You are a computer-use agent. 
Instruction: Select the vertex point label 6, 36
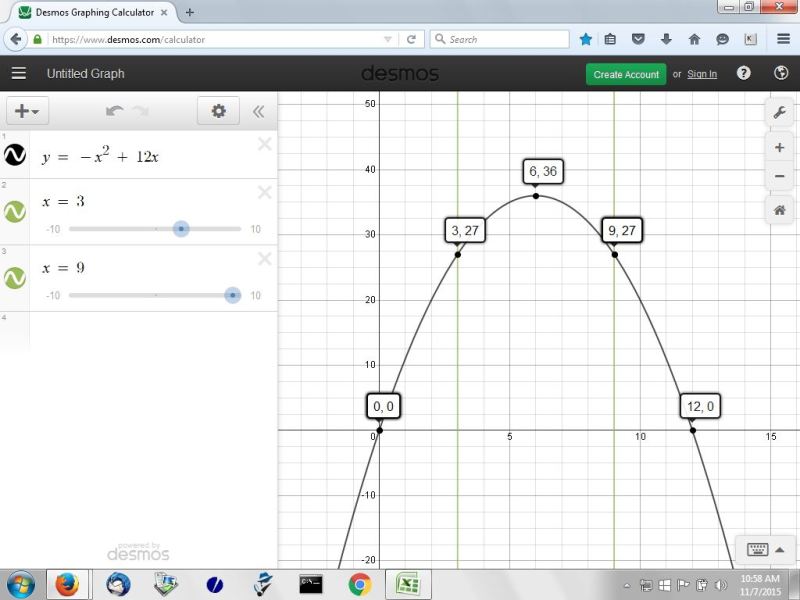(x=543, y=171)
